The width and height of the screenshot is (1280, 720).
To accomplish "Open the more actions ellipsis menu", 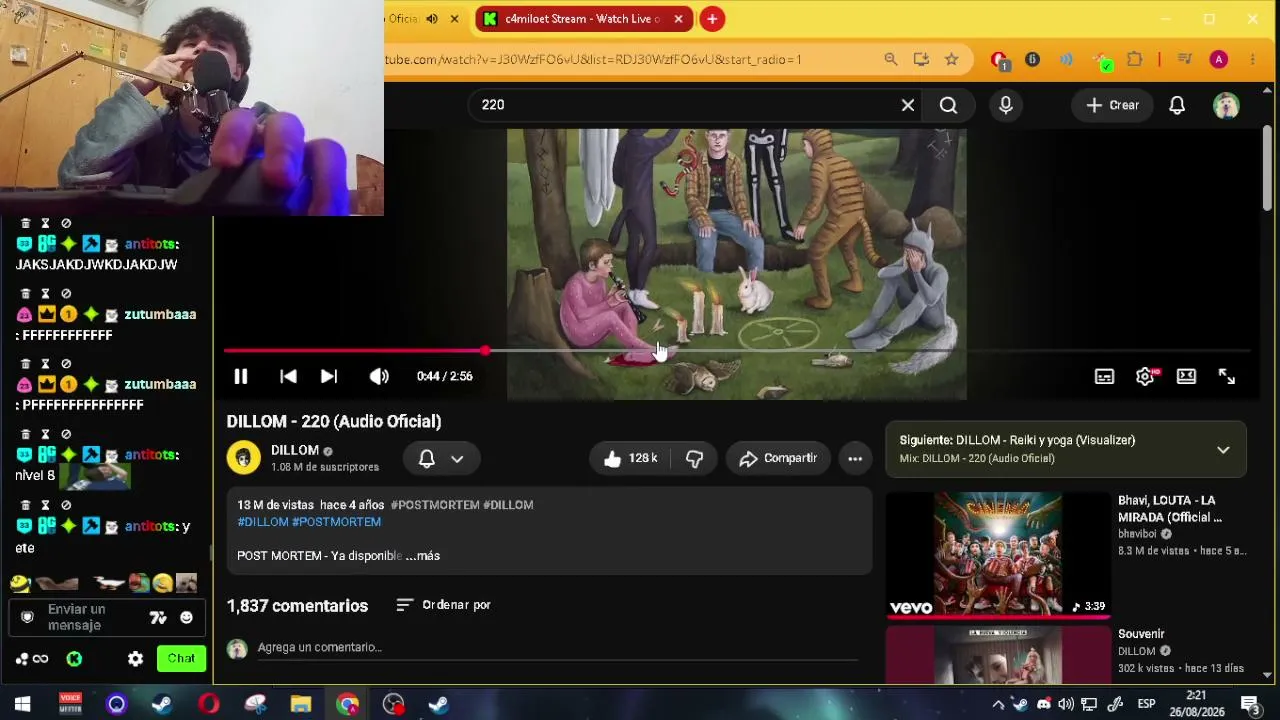I will click(855, 458).
